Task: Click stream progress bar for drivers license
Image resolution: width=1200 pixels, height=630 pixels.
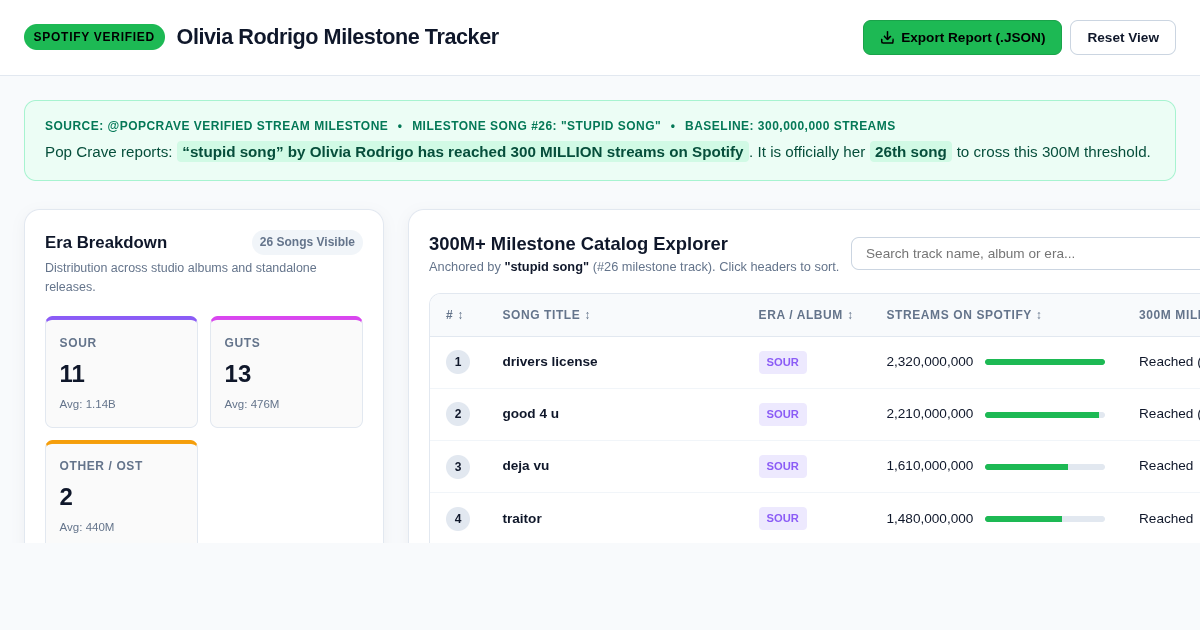Action: click(1045, 362)
